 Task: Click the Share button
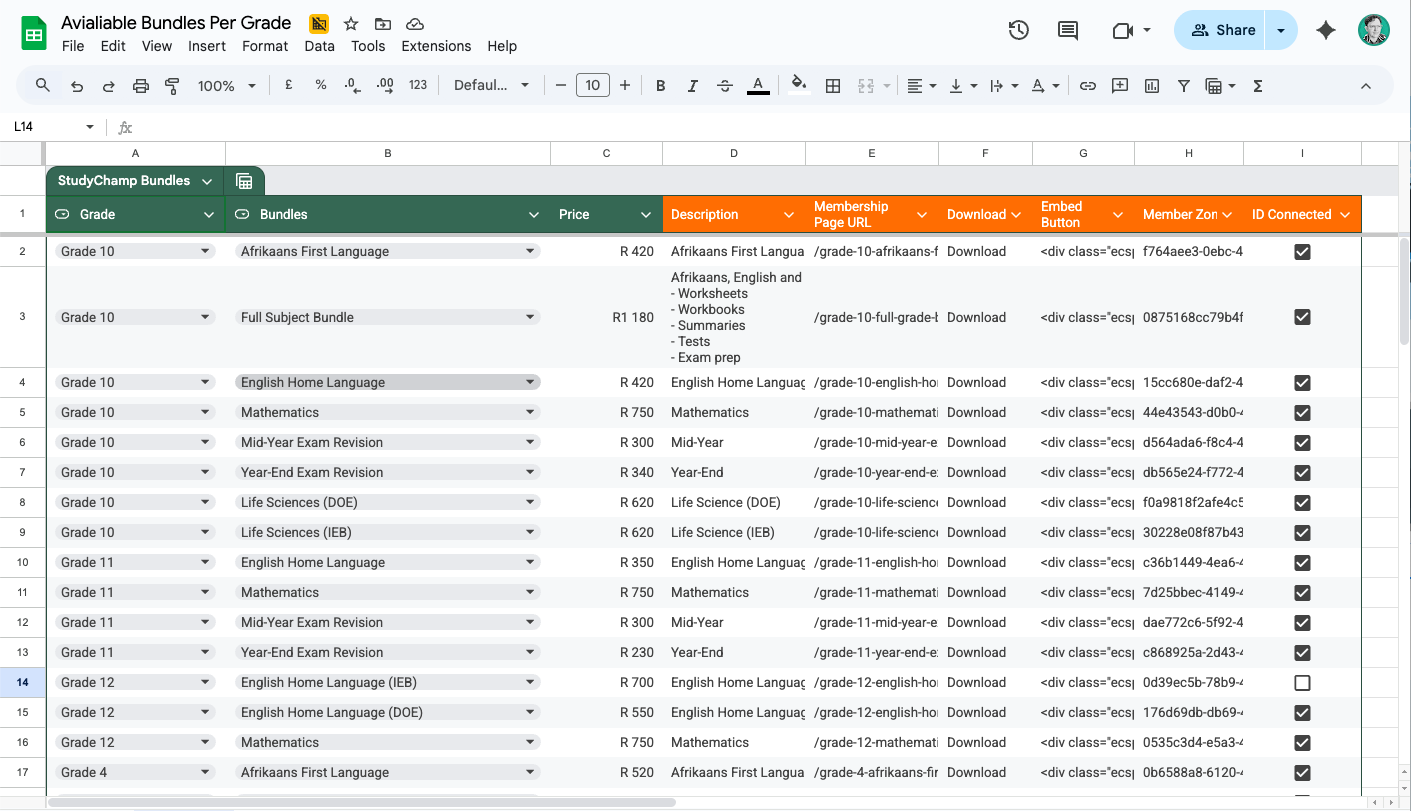pos(1222,30)
